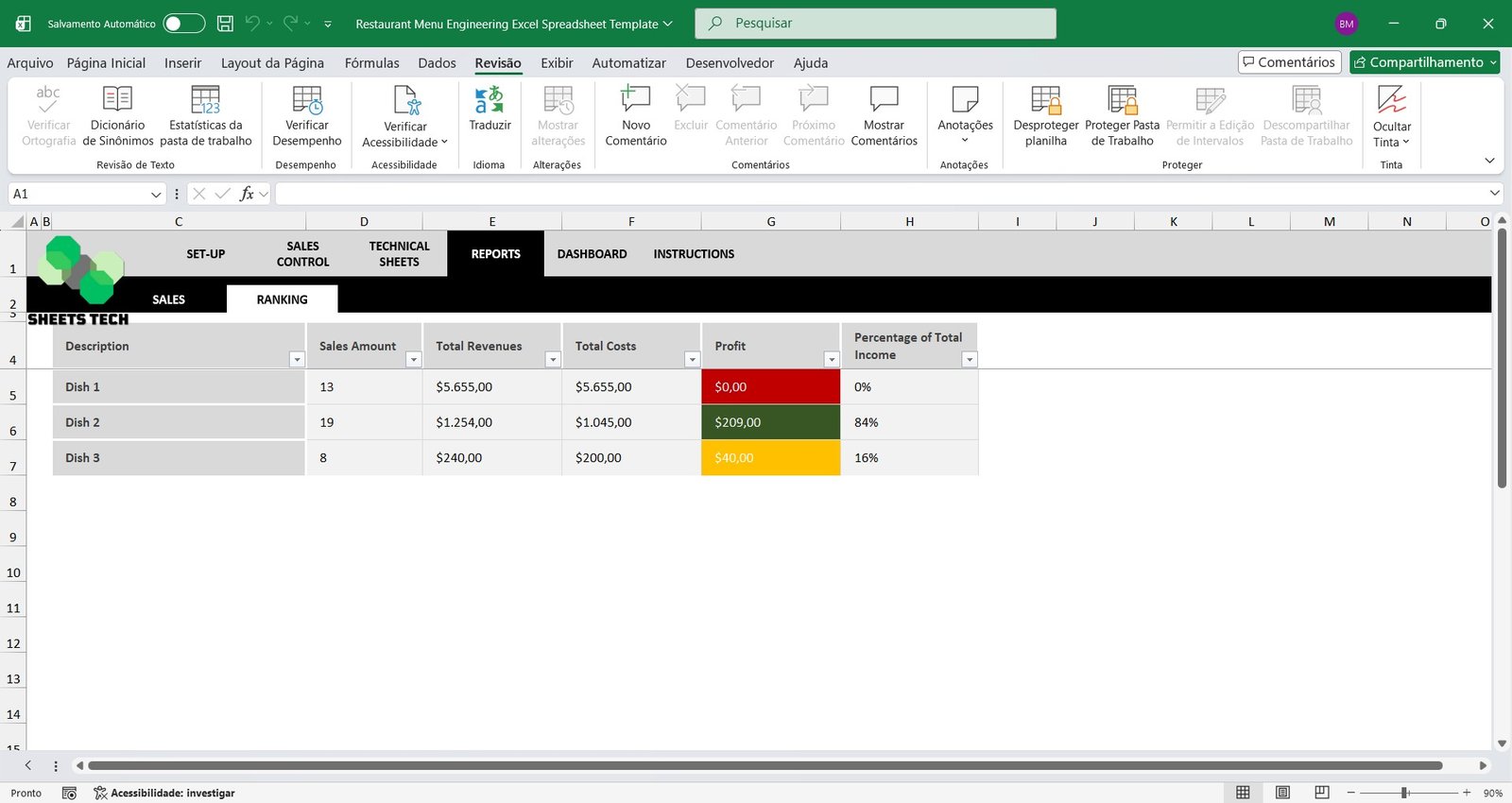Open the Description column filter dropdown
Image resolution: width=1512 pixels, height=803 pixels.
[297, 360]
